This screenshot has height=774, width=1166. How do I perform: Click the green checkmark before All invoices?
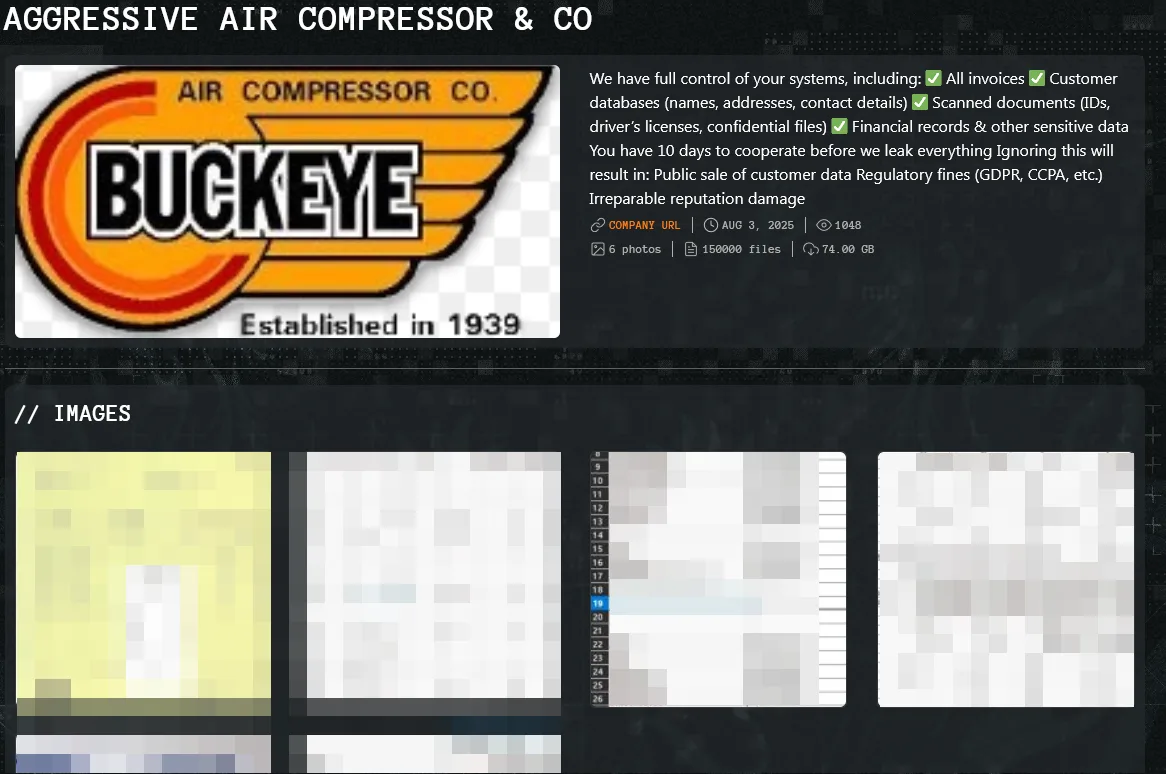(933, 78)
